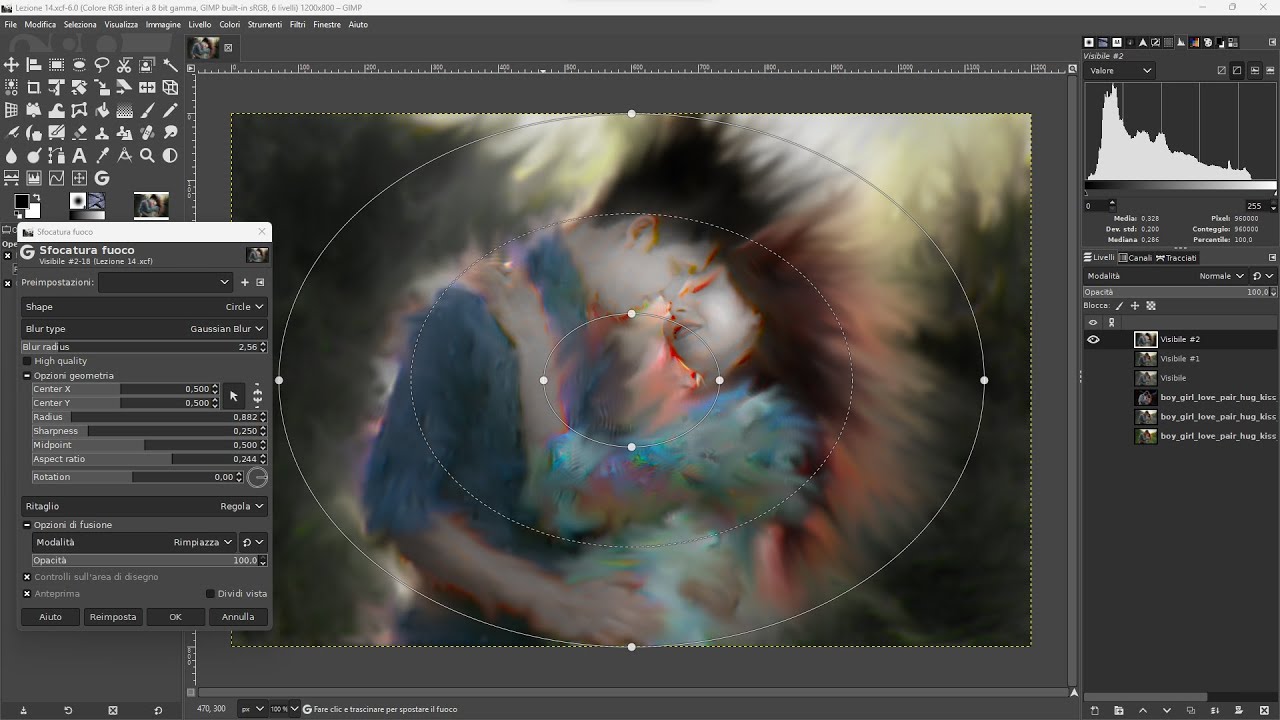Select the Fuzzy Select magic wand
The image size is (1280, 720).
pos(170,64)
